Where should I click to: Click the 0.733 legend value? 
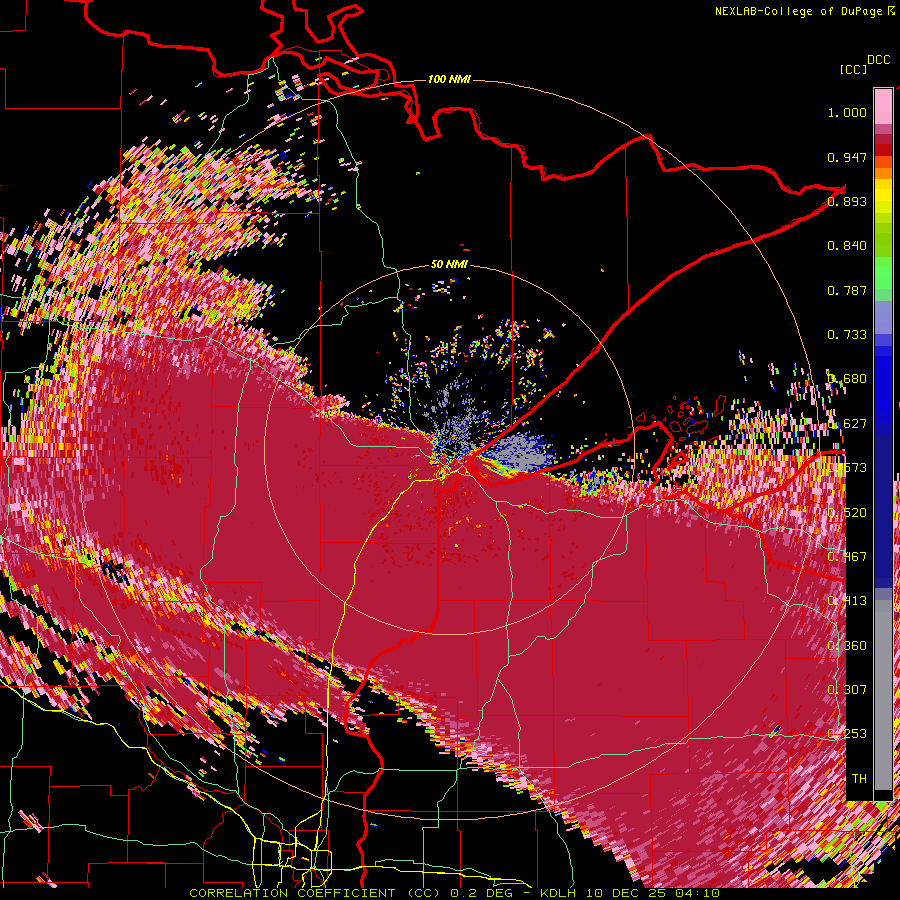coord(847,335)
